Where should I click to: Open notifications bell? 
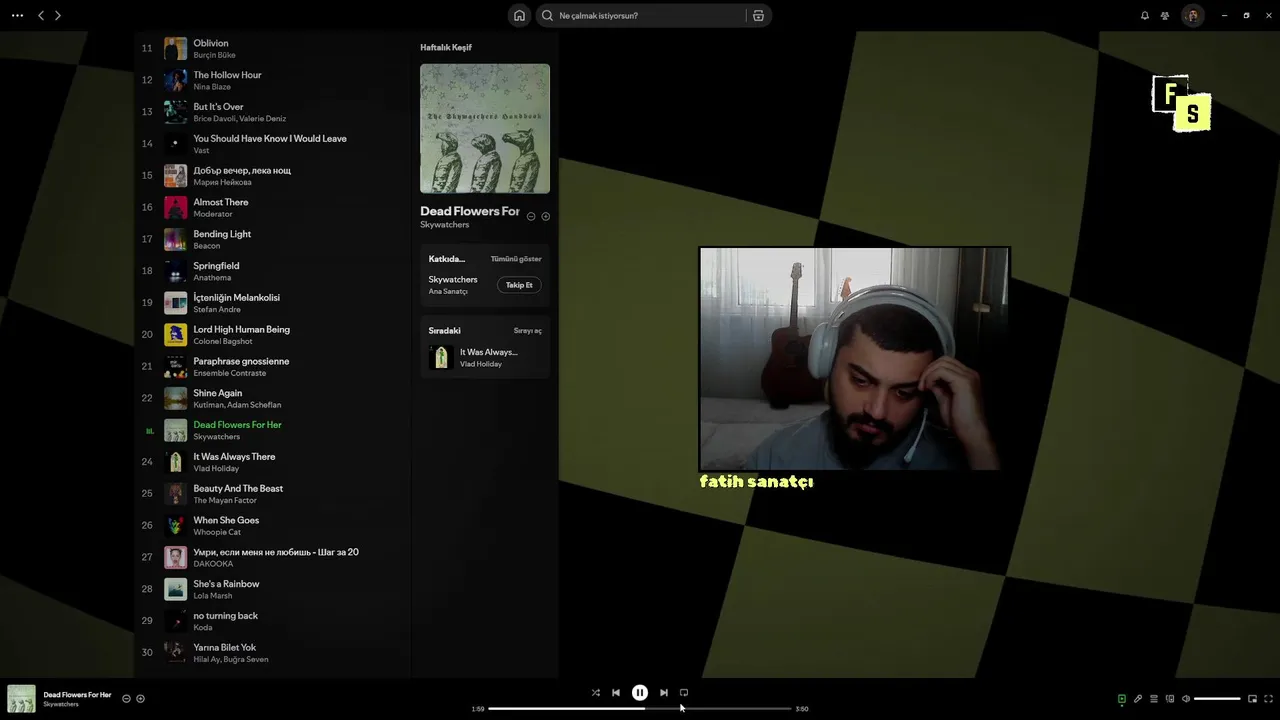coord(1145,15)
